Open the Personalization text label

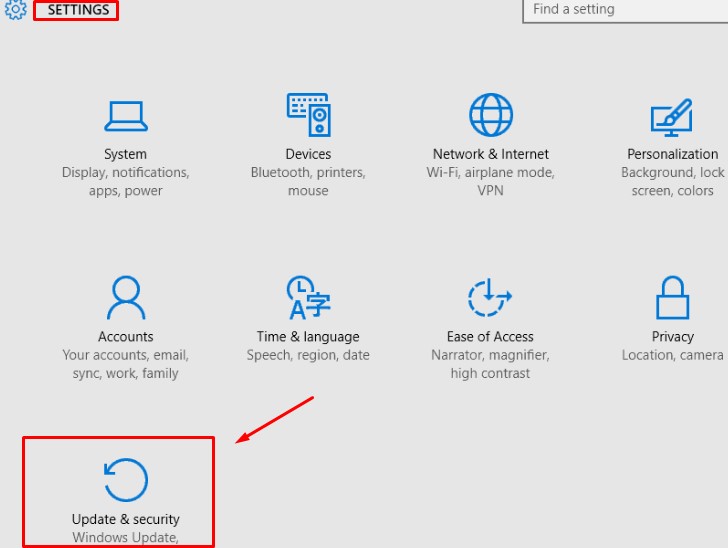click(672, 154)
